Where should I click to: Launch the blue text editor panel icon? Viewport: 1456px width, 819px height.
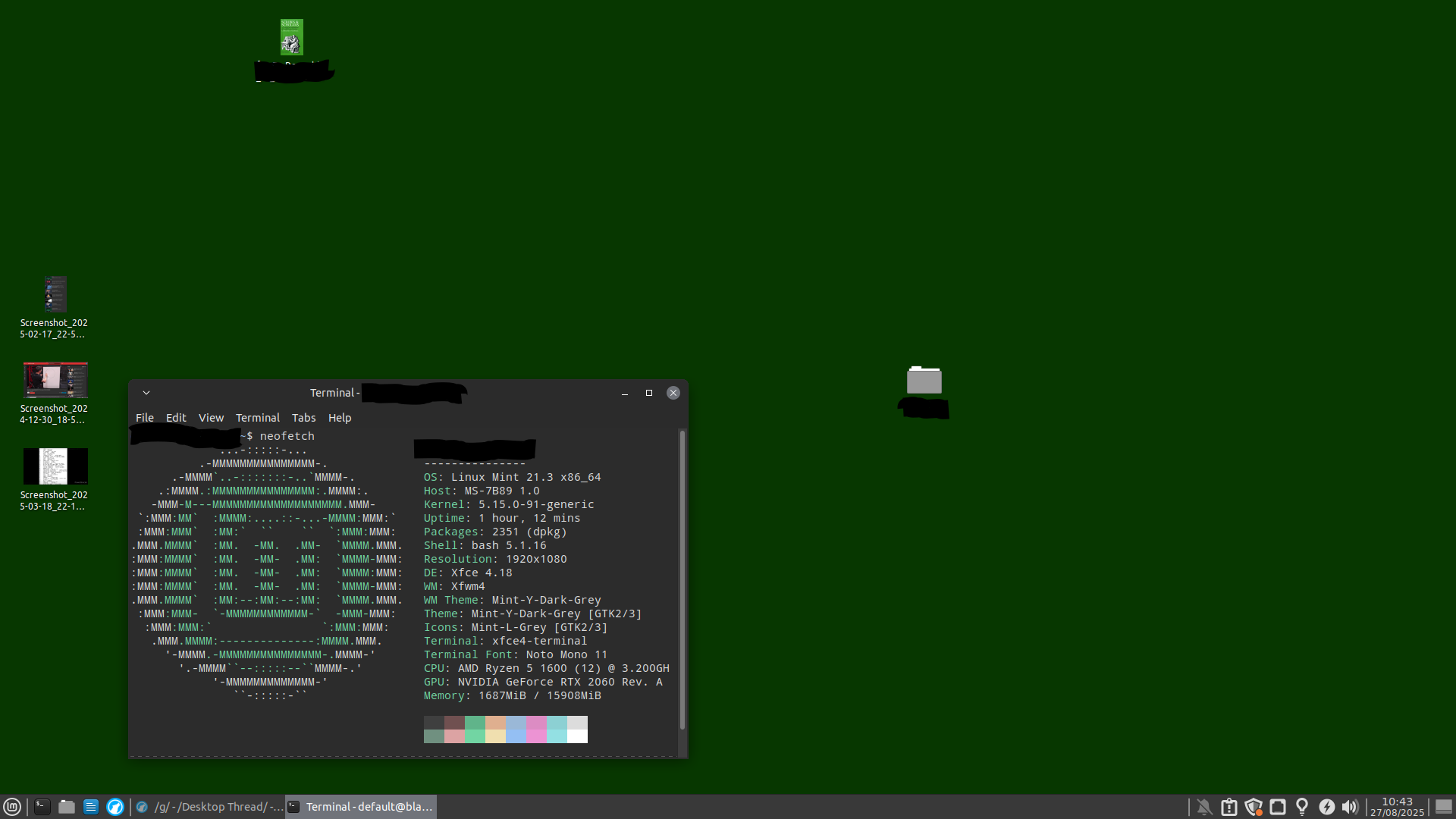(91, 807)
